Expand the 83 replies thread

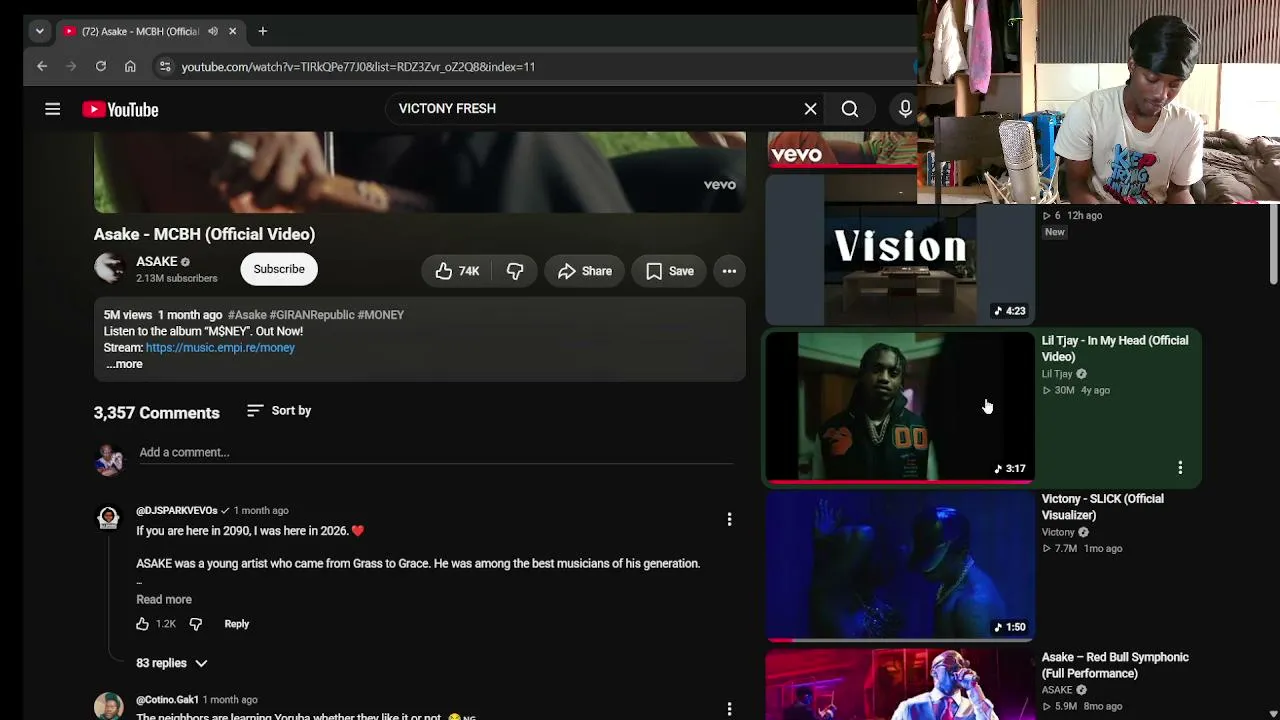tap(172, 663)
